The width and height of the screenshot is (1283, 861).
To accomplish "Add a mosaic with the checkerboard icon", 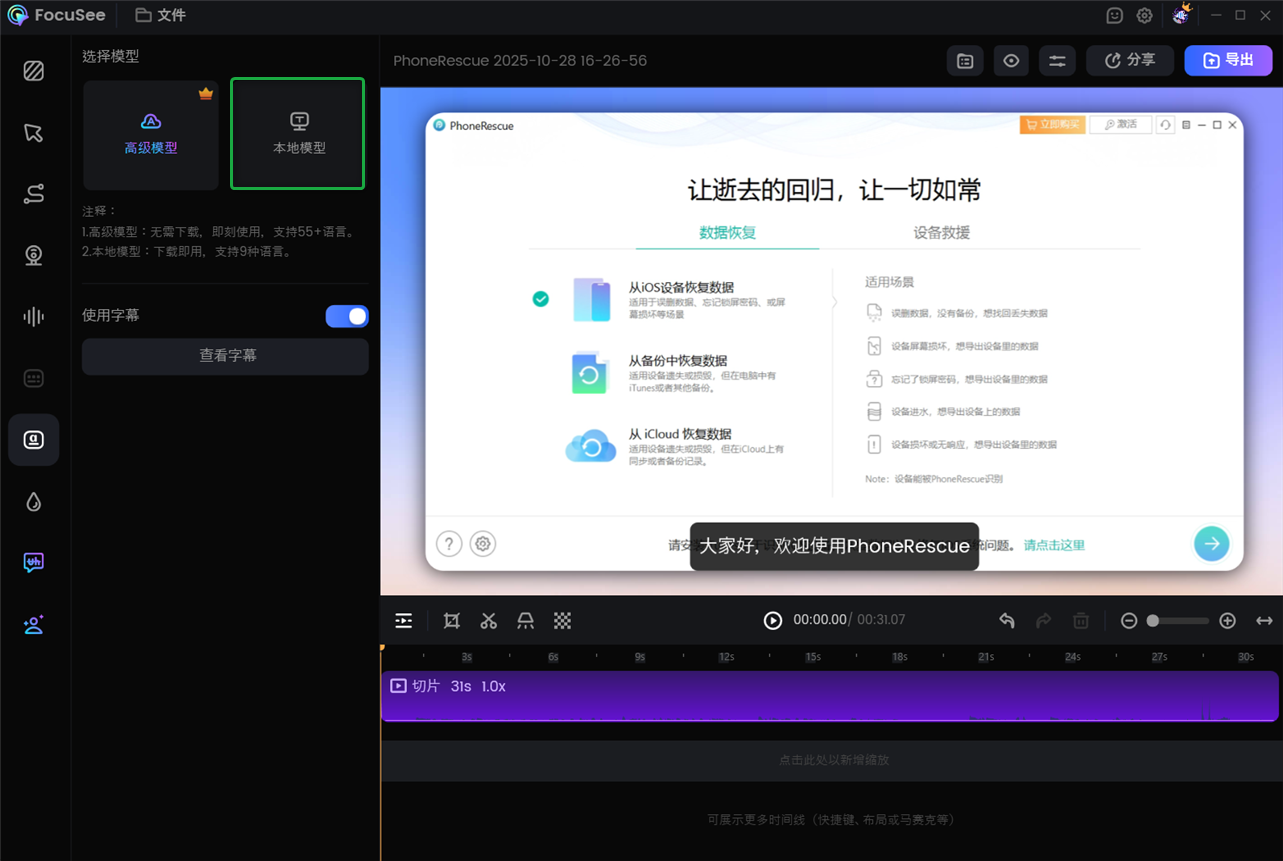I will 563,621.
